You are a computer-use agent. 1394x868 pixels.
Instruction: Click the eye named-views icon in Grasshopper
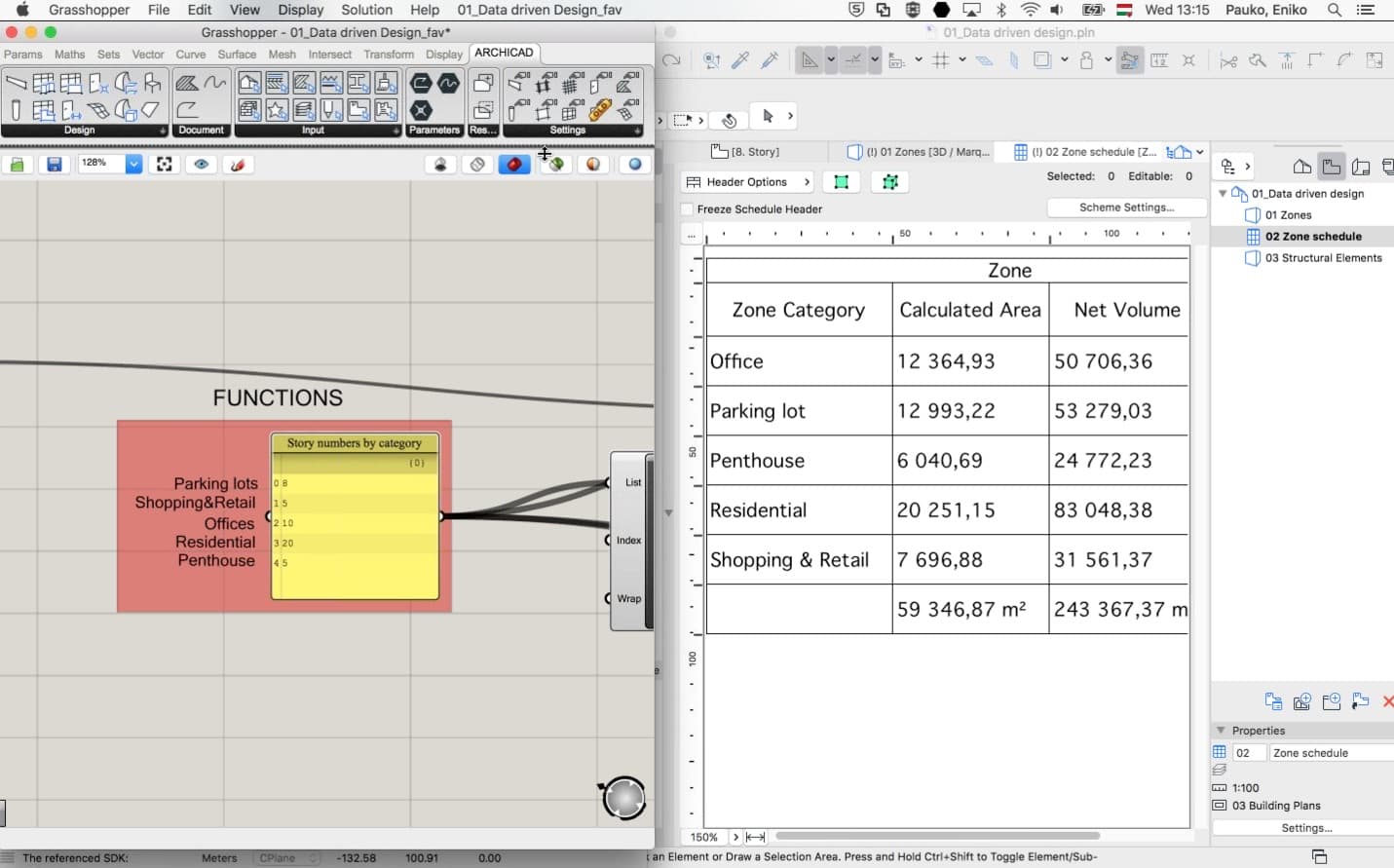pyautogui.click(x=202, y=165)
